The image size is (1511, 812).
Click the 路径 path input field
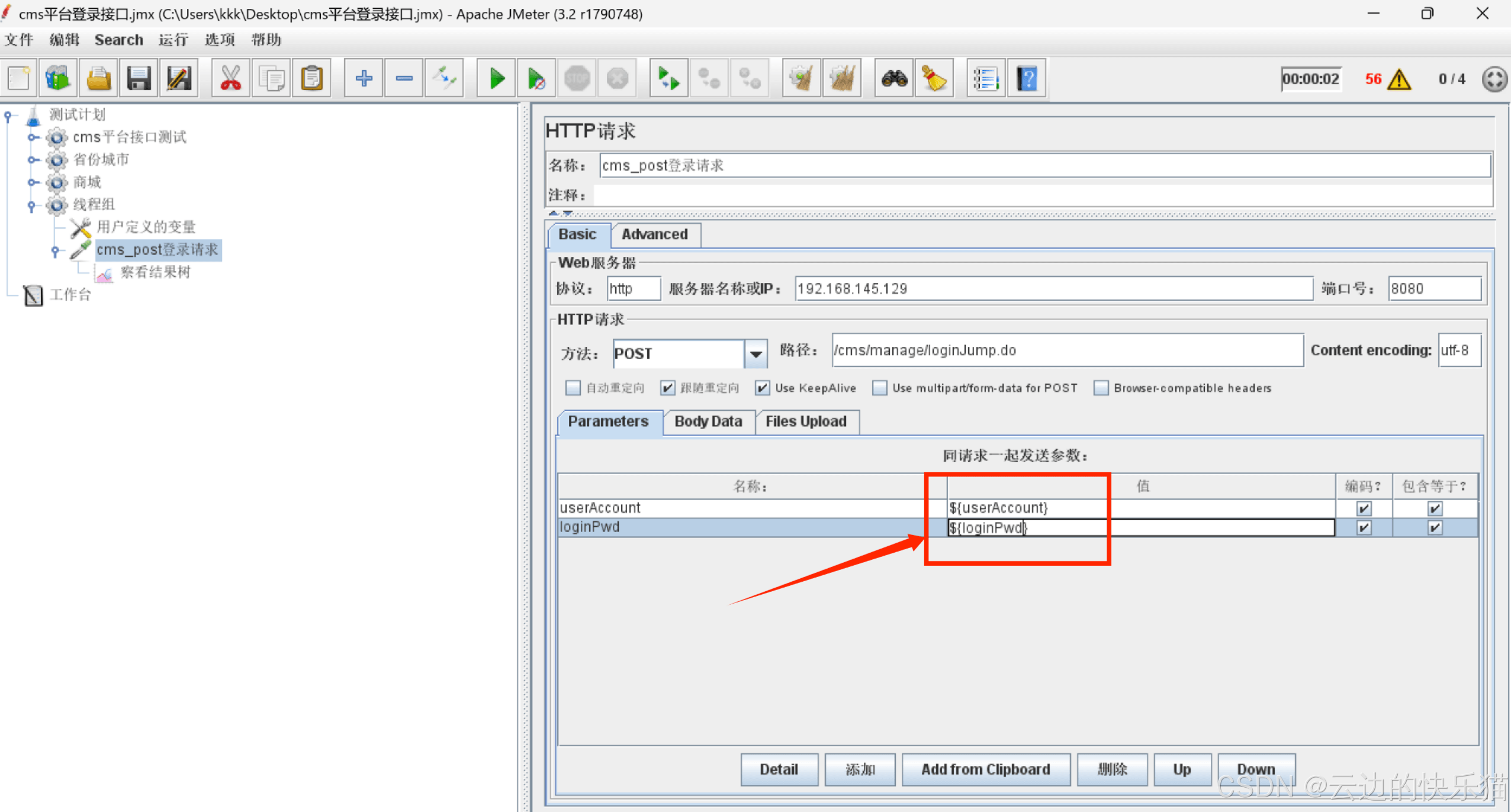coord(1066,350)
